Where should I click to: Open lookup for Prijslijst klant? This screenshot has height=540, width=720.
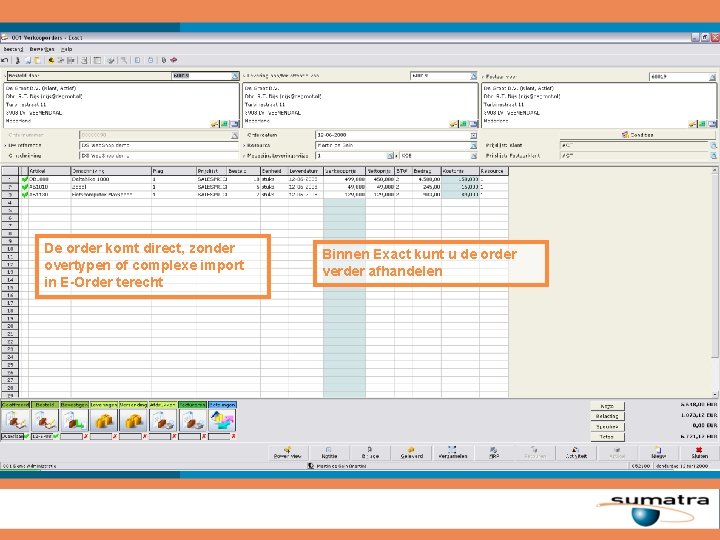(714, 146)
